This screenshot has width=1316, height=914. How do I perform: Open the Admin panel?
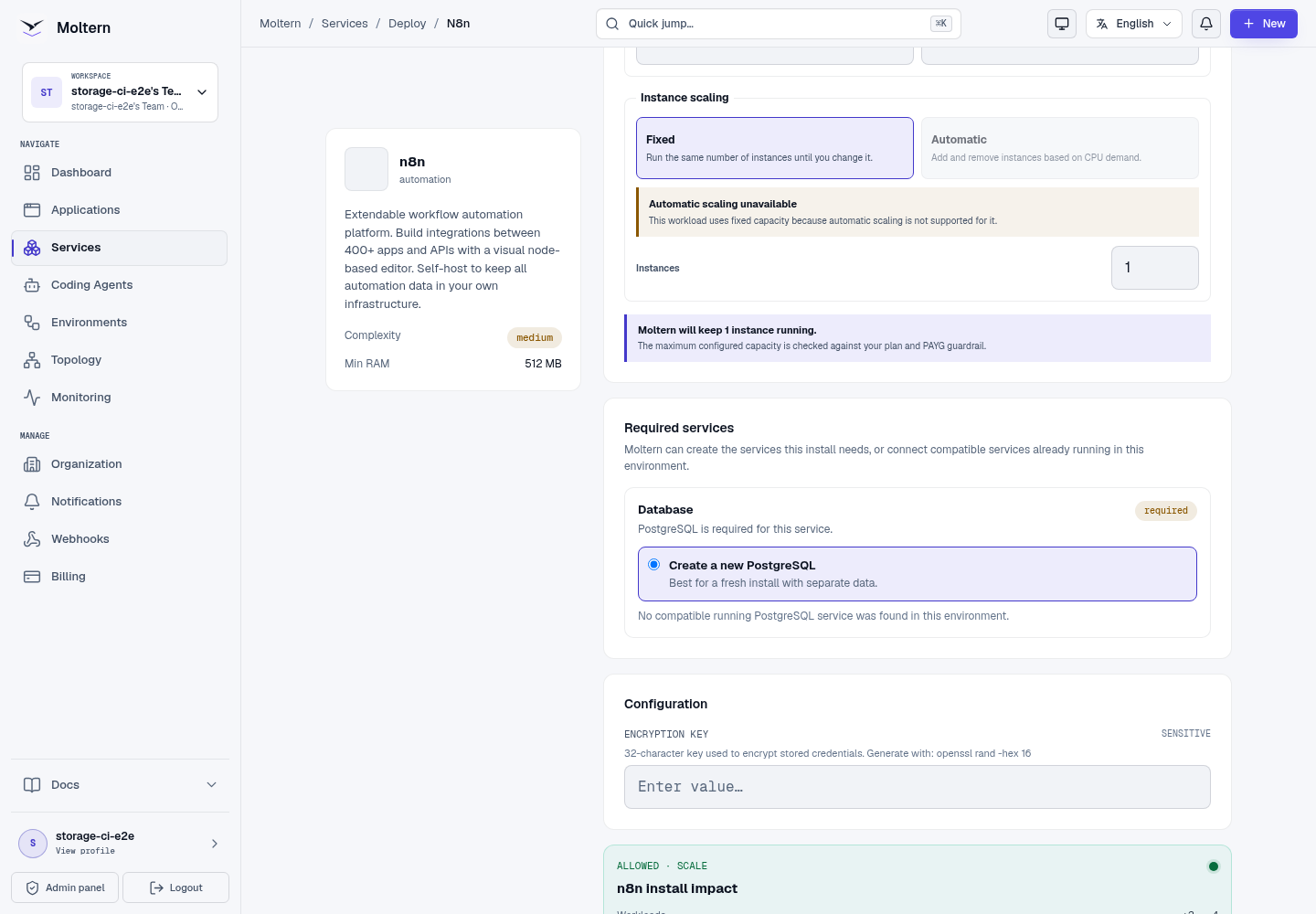click(65, 887)
